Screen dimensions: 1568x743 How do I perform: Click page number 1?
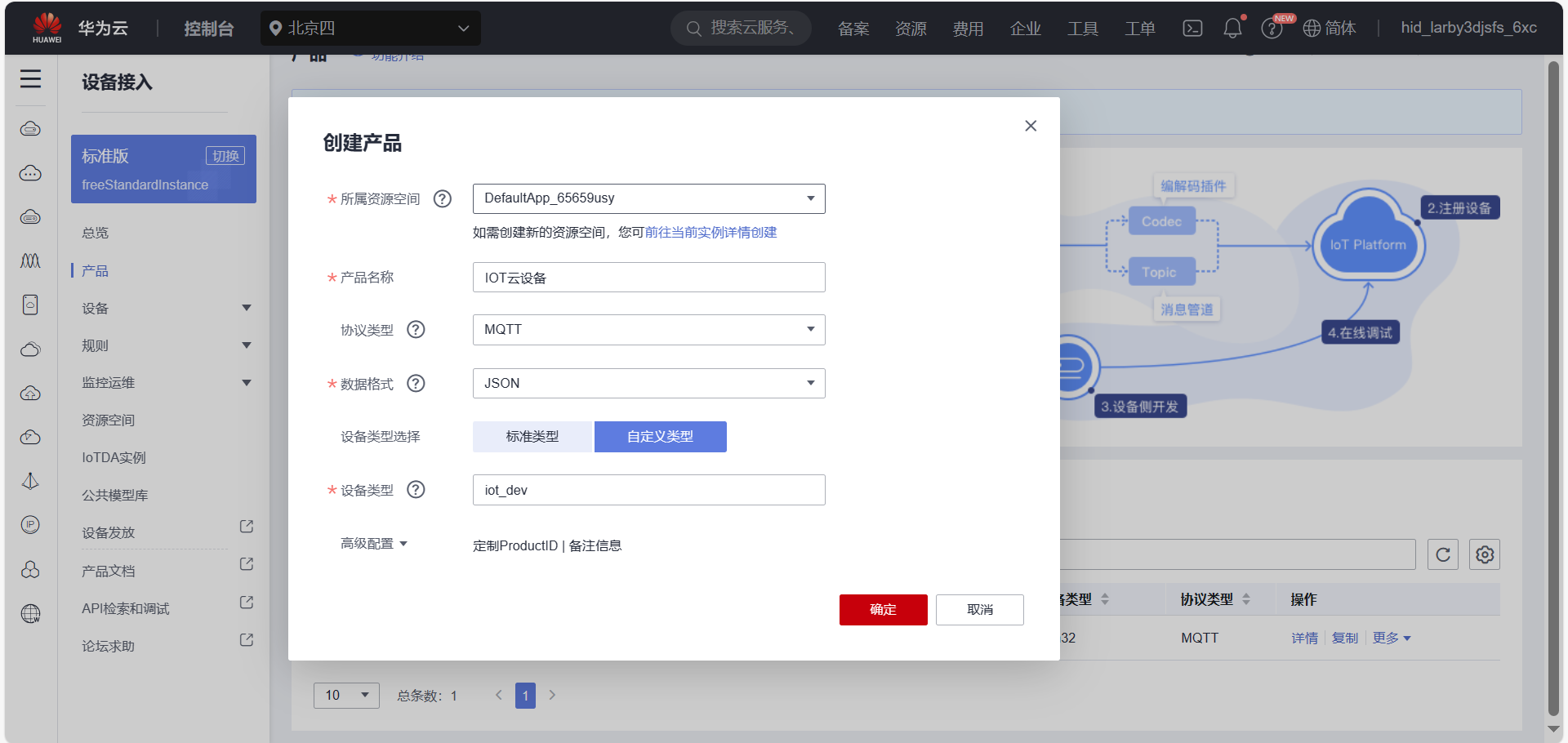click(x=525, y=696)
